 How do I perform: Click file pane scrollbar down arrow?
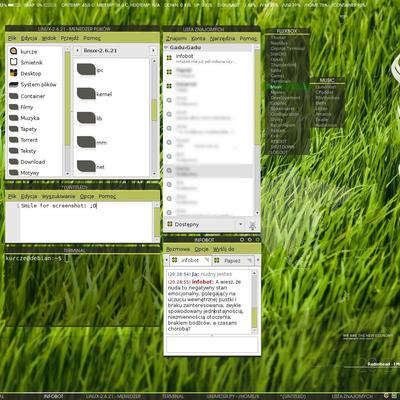154,174
